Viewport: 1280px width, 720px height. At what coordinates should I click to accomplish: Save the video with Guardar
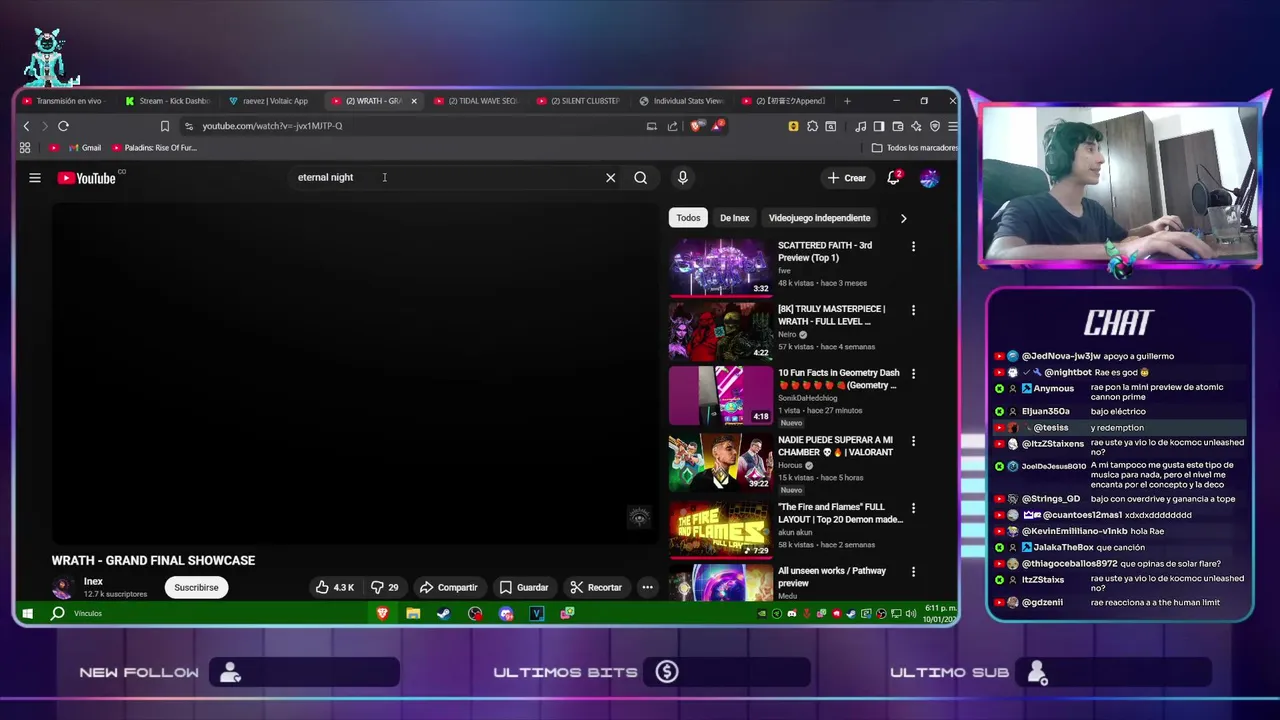click(x=523, y=587)
